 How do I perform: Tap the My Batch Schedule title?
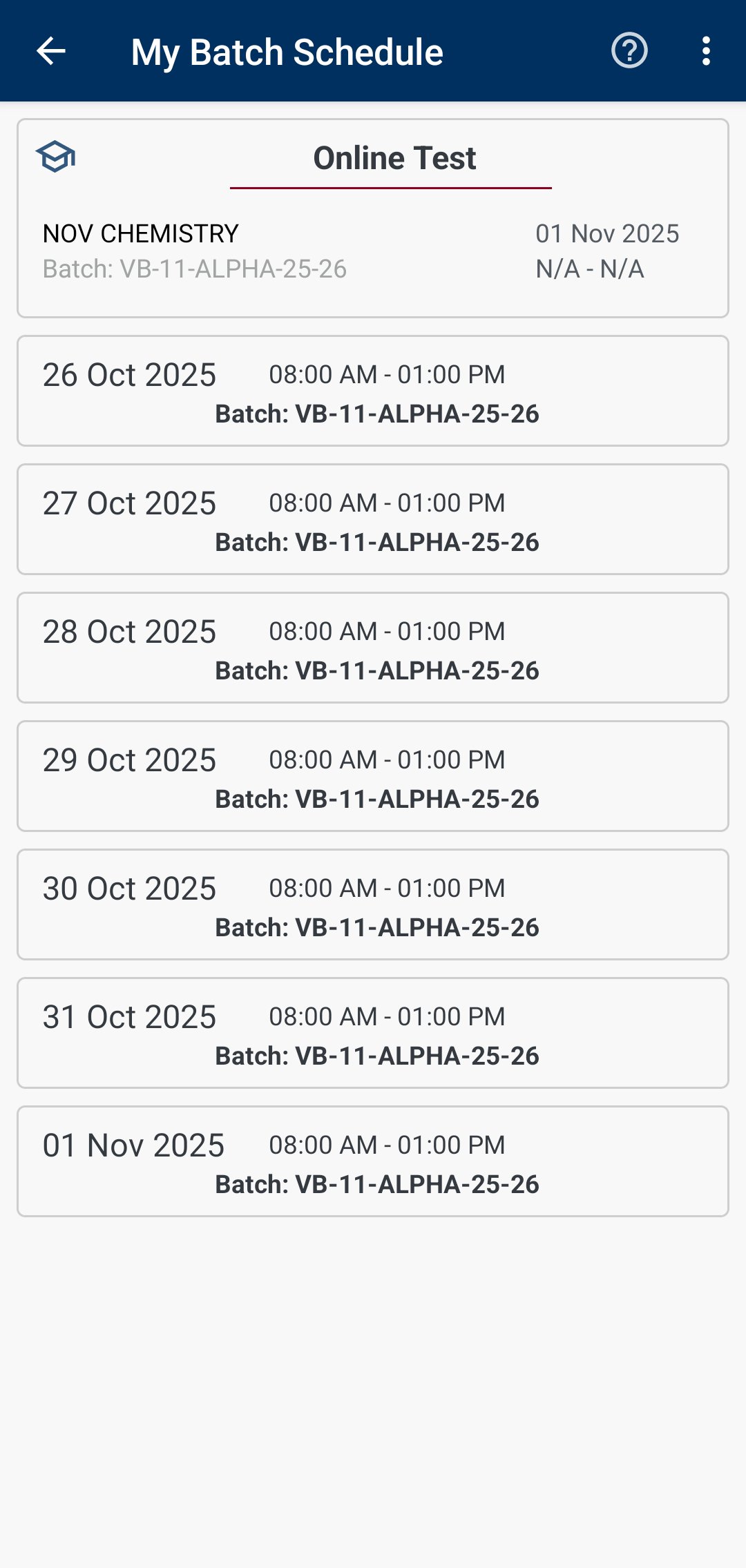[287, 52]
